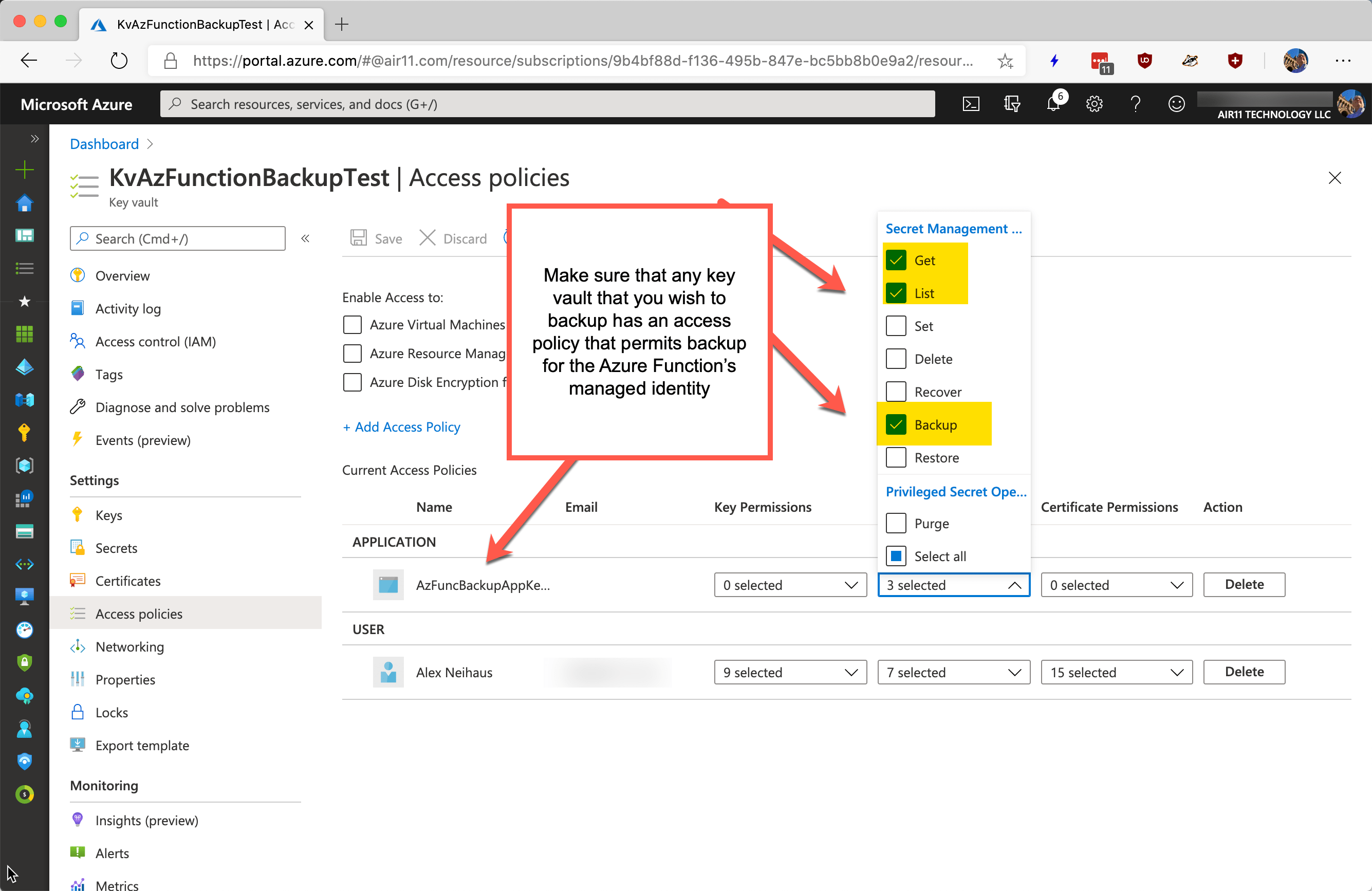Enable the Set secret permission
Screen dimensions: 1372x891
[896, 326]
